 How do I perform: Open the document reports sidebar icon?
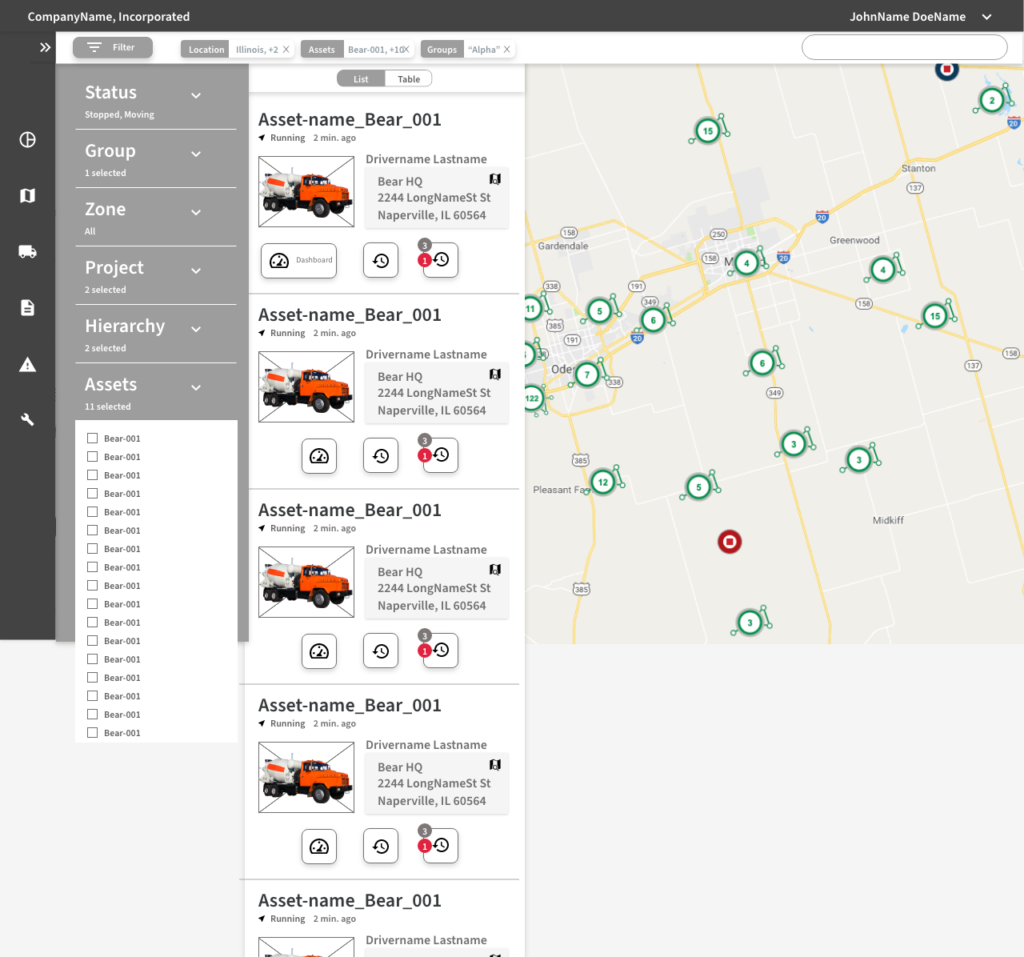[x=28, y=308]
